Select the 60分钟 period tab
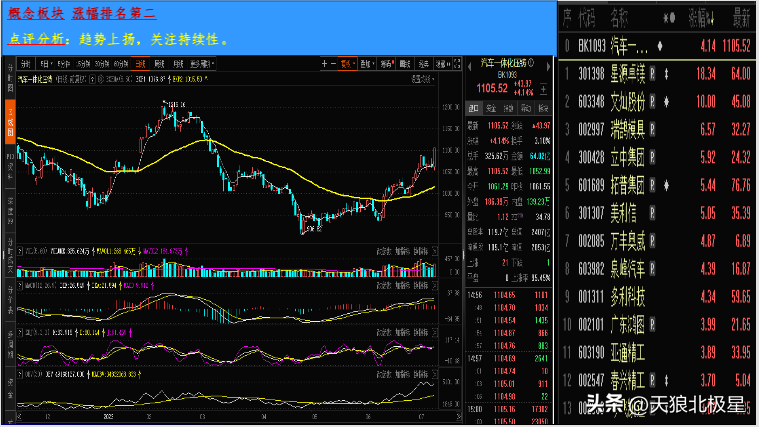 coord(121,64)
